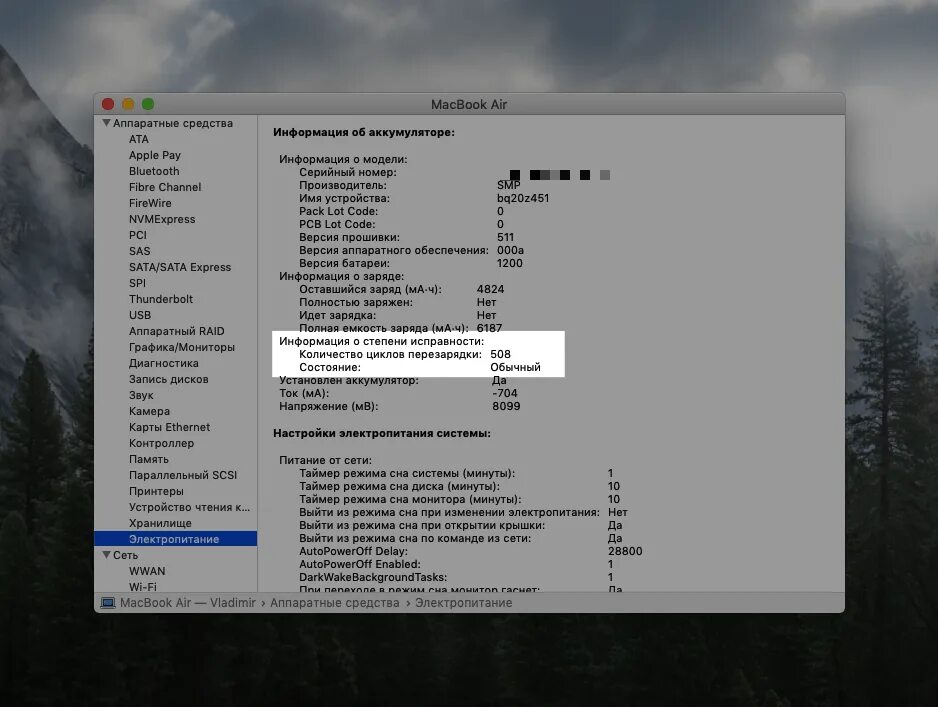Click the voltage value 8099
Screen dimensions: 938x707
pos(506,406)
